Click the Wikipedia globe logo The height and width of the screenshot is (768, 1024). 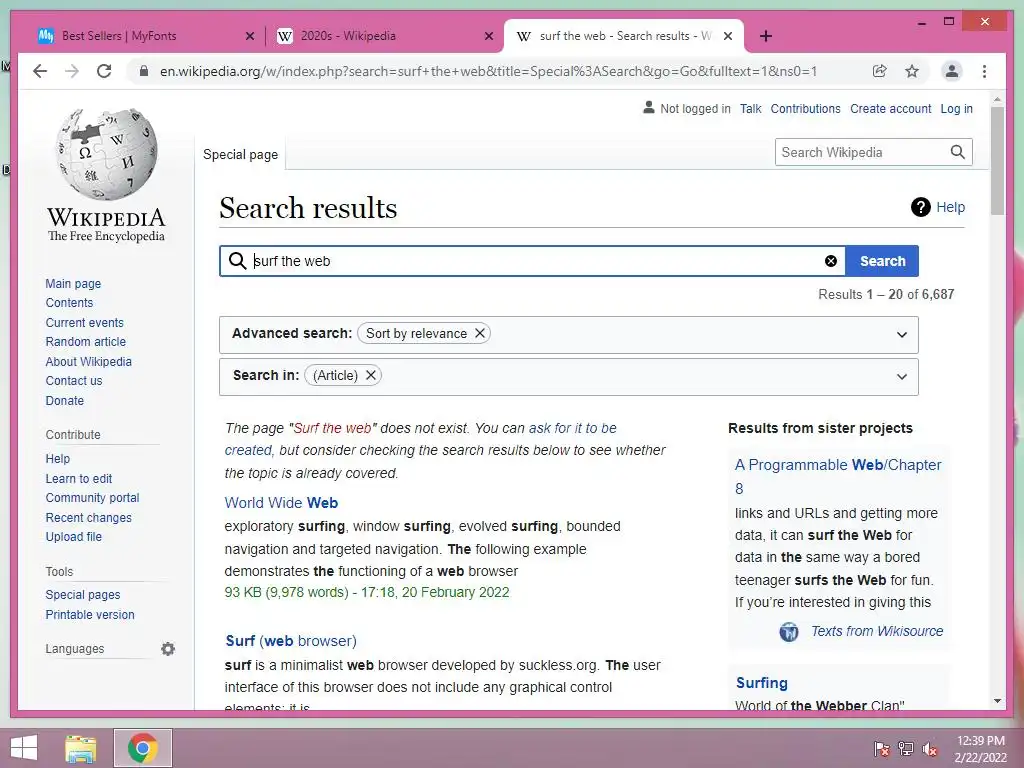pyautogui.click(x=106, y=154)
